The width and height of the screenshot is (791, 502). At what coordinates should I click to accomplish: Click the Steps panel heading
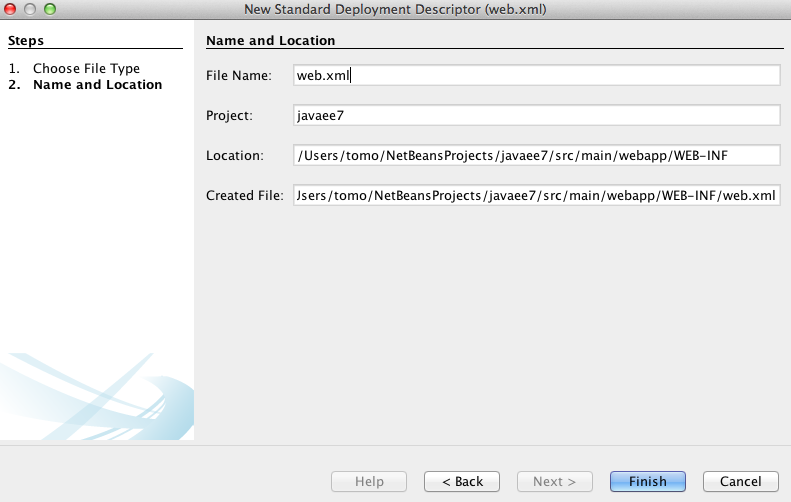pos(26,40)
